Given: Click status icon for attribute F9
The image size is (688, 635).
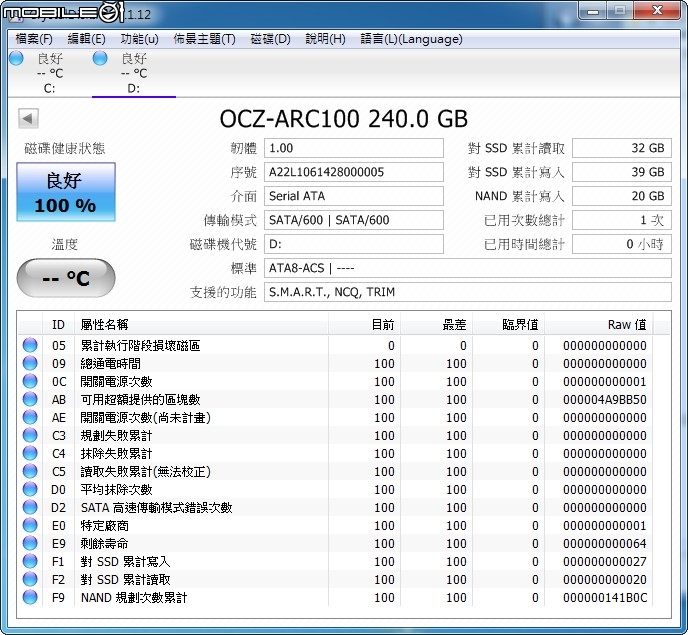Looking at the screenshot, I should click(30, 597).
